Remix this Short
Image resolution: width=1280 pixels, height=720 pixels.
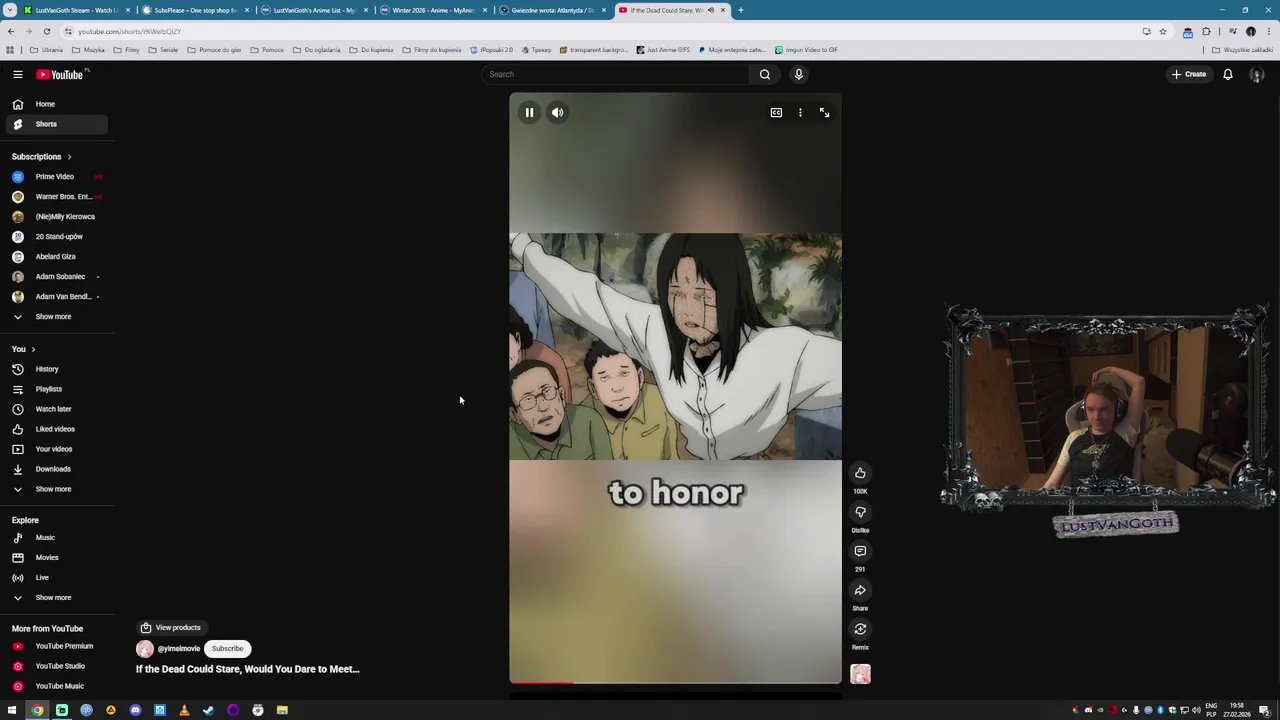point(860,629)
